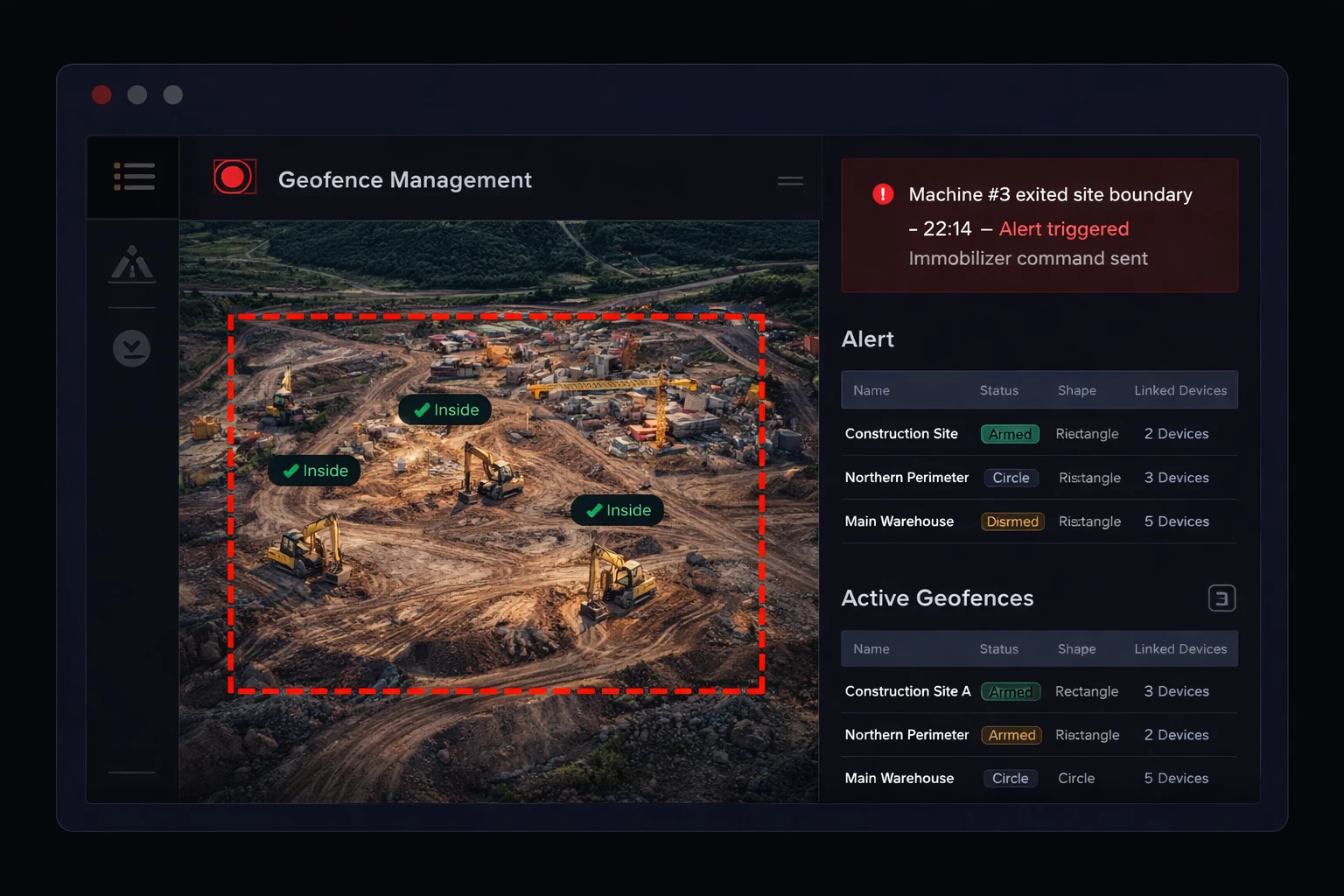This screenshot has height=896, width=1344.
Task: Toggle Disarmed badge on Main Warehouse alert
Action: tap(1011, 521)
